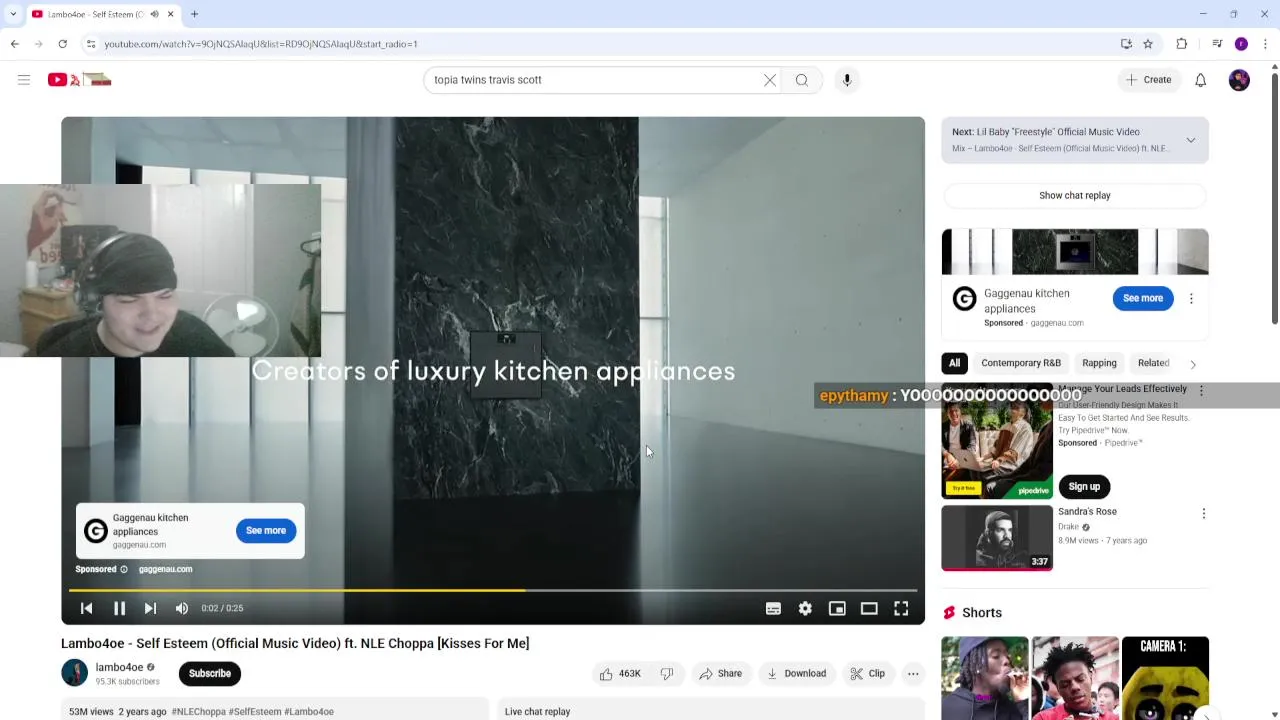Select Contemporary R&B chip
The image size is (1280, 720).
[1021, 363]
